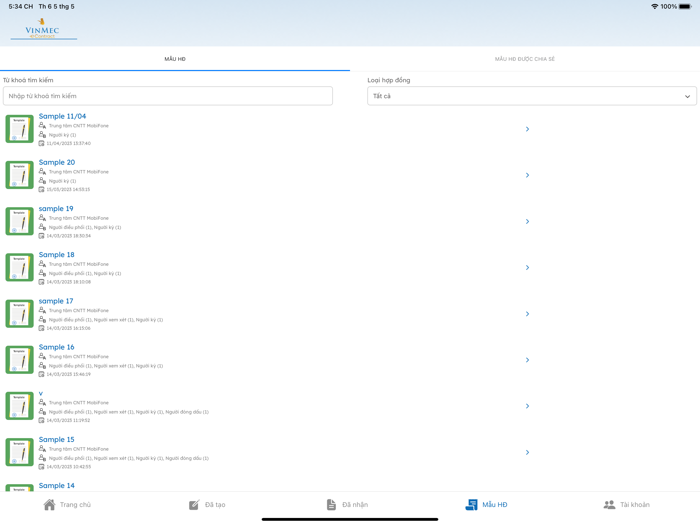Screen dimensions: 700x525
Task: Click Sample 16 Trung tâm CNTT MobiFone text
Action: click(79, 357)
